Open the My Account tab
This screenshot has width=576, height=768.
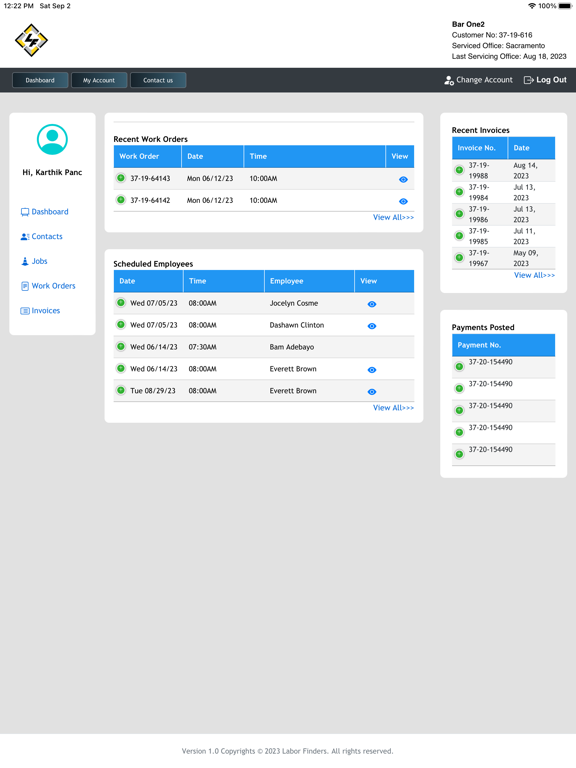coord(99,80)
